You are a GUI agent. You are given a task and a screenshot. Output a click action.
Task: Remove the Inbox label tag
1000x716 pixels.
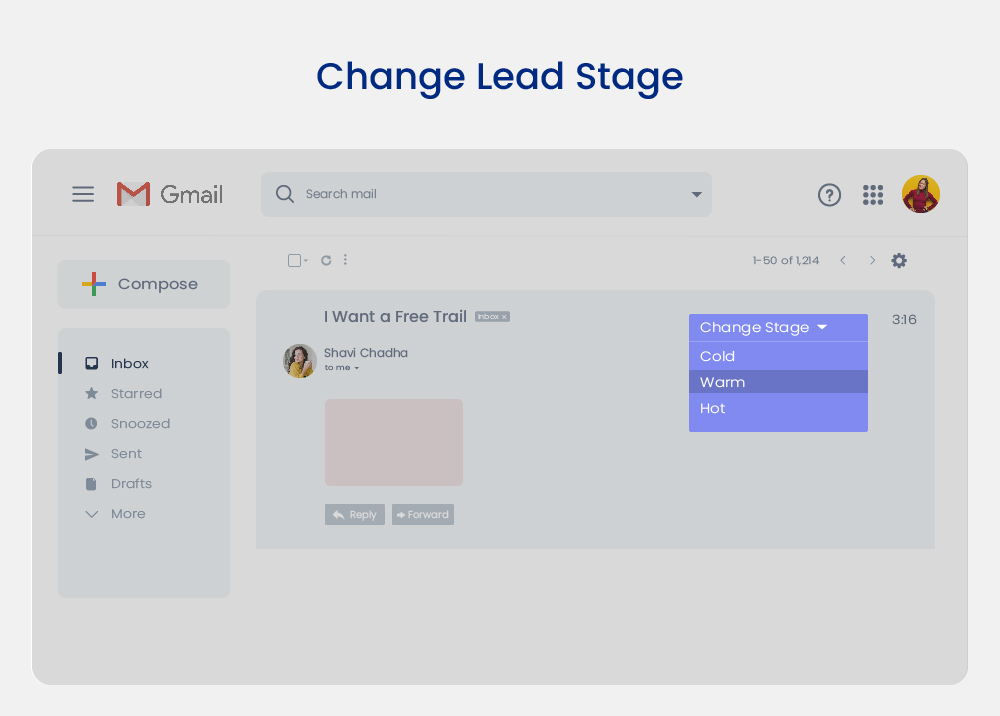pos(504,317)
